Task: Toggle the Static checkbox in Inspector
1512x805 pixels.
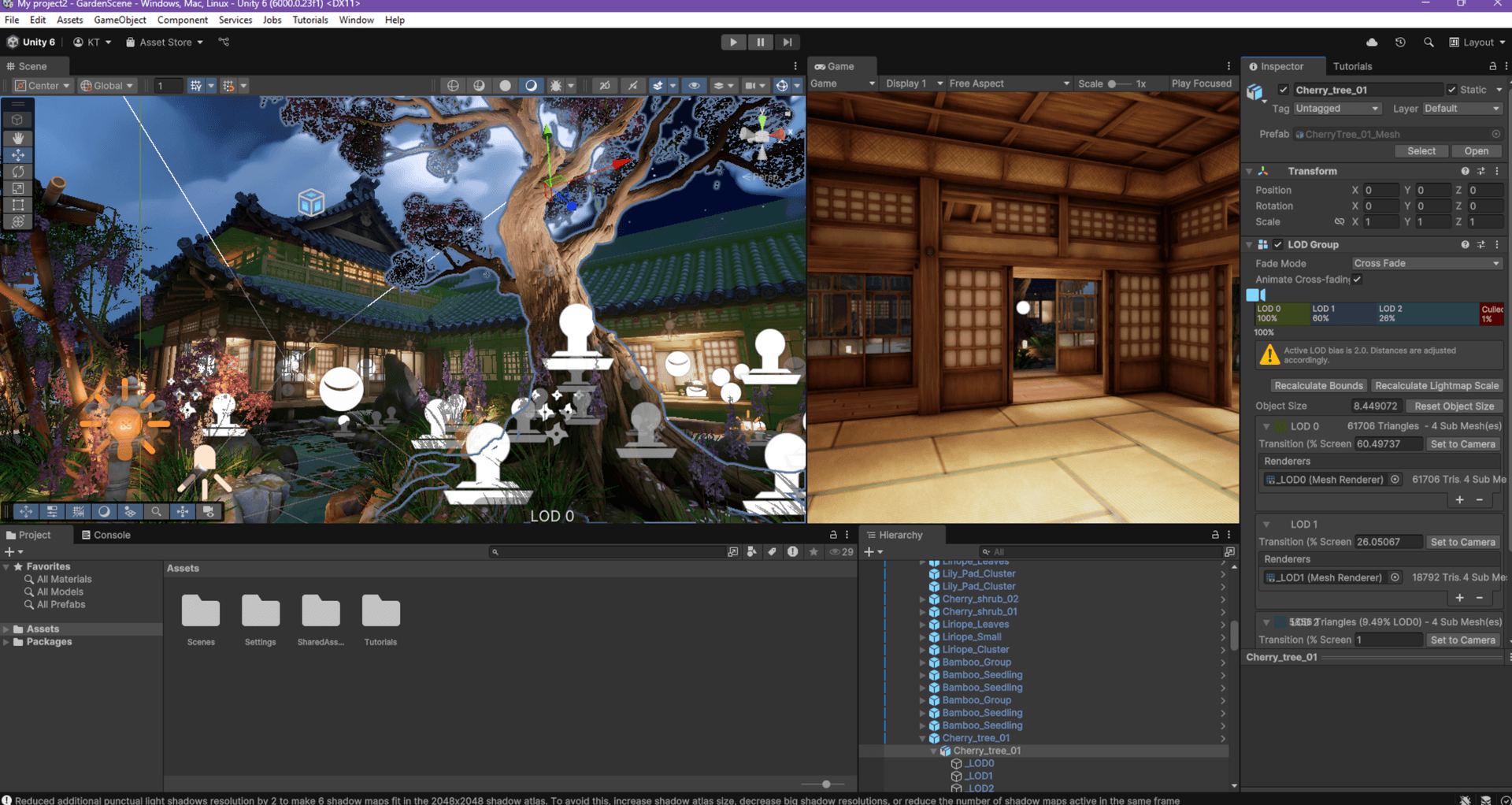Action: pyautogui.click(x=1452, y=90)
